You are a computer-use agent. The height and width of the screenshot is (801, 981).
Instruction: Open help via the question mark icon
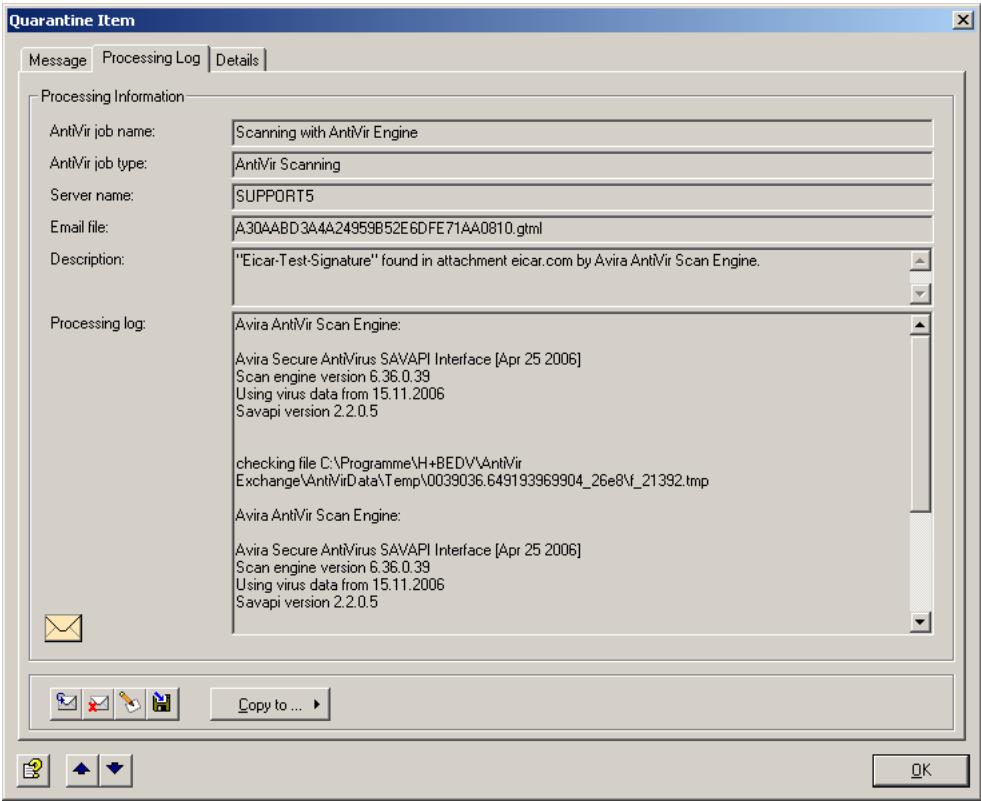(33, 770)
